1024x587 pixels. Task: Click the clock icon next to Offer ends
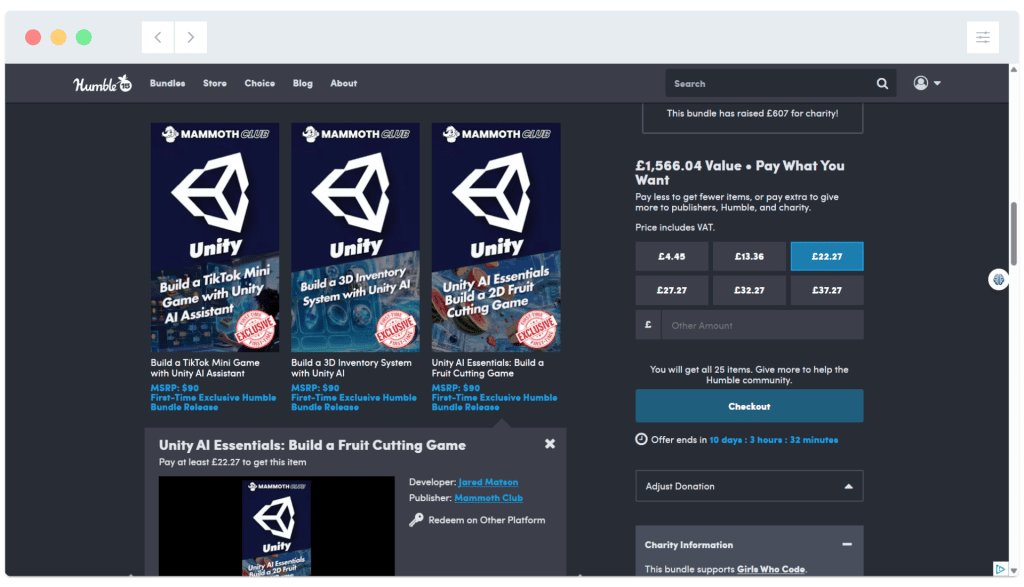point(641,439)
